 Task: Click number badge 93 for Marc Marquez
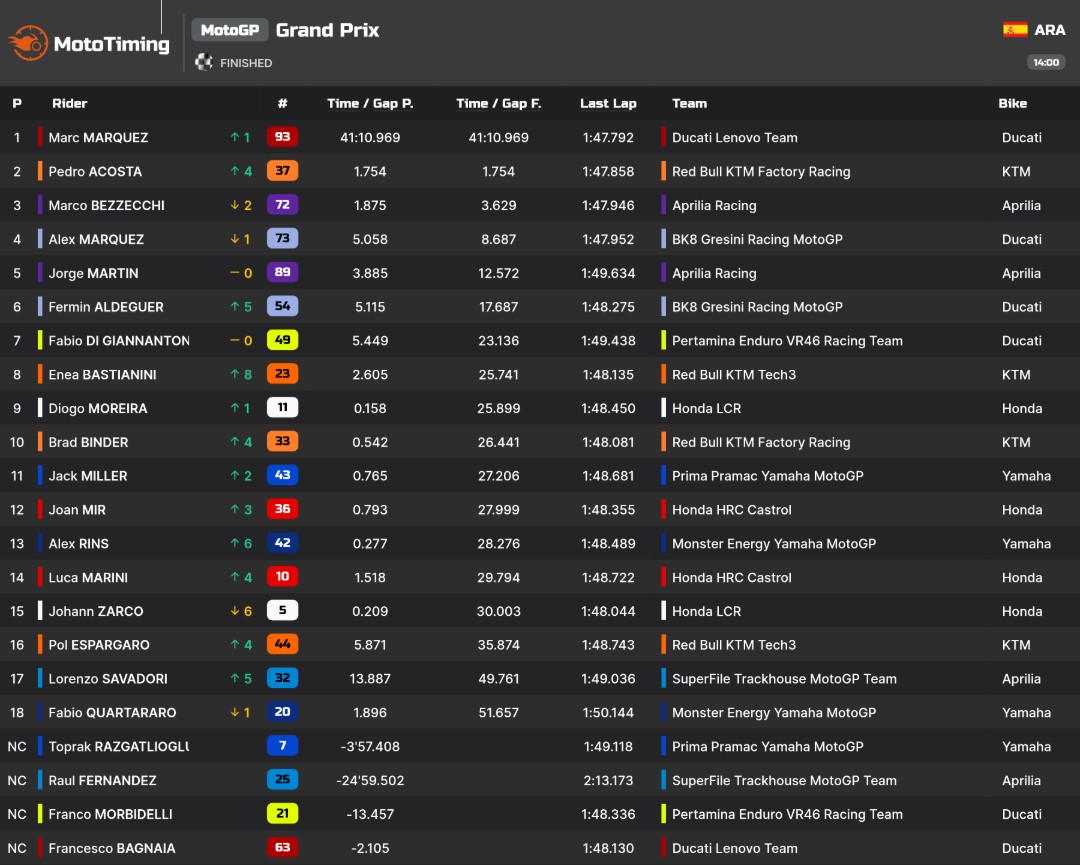point(282,136)
